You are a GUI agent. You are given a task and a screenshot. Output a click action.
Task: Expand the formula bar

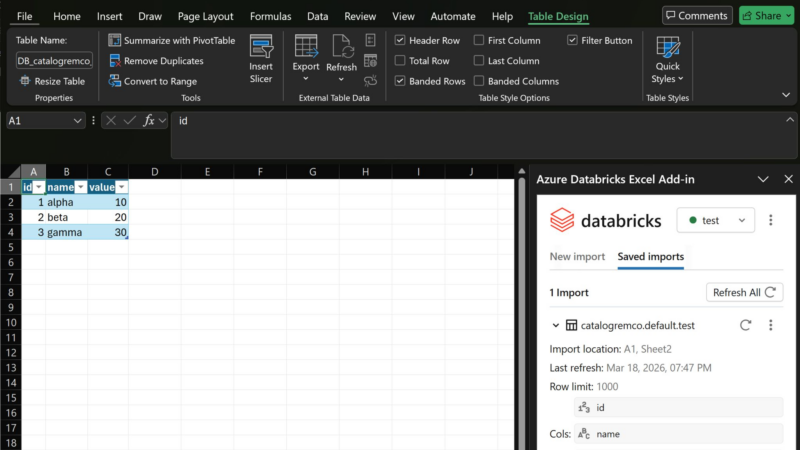[790, 119]
